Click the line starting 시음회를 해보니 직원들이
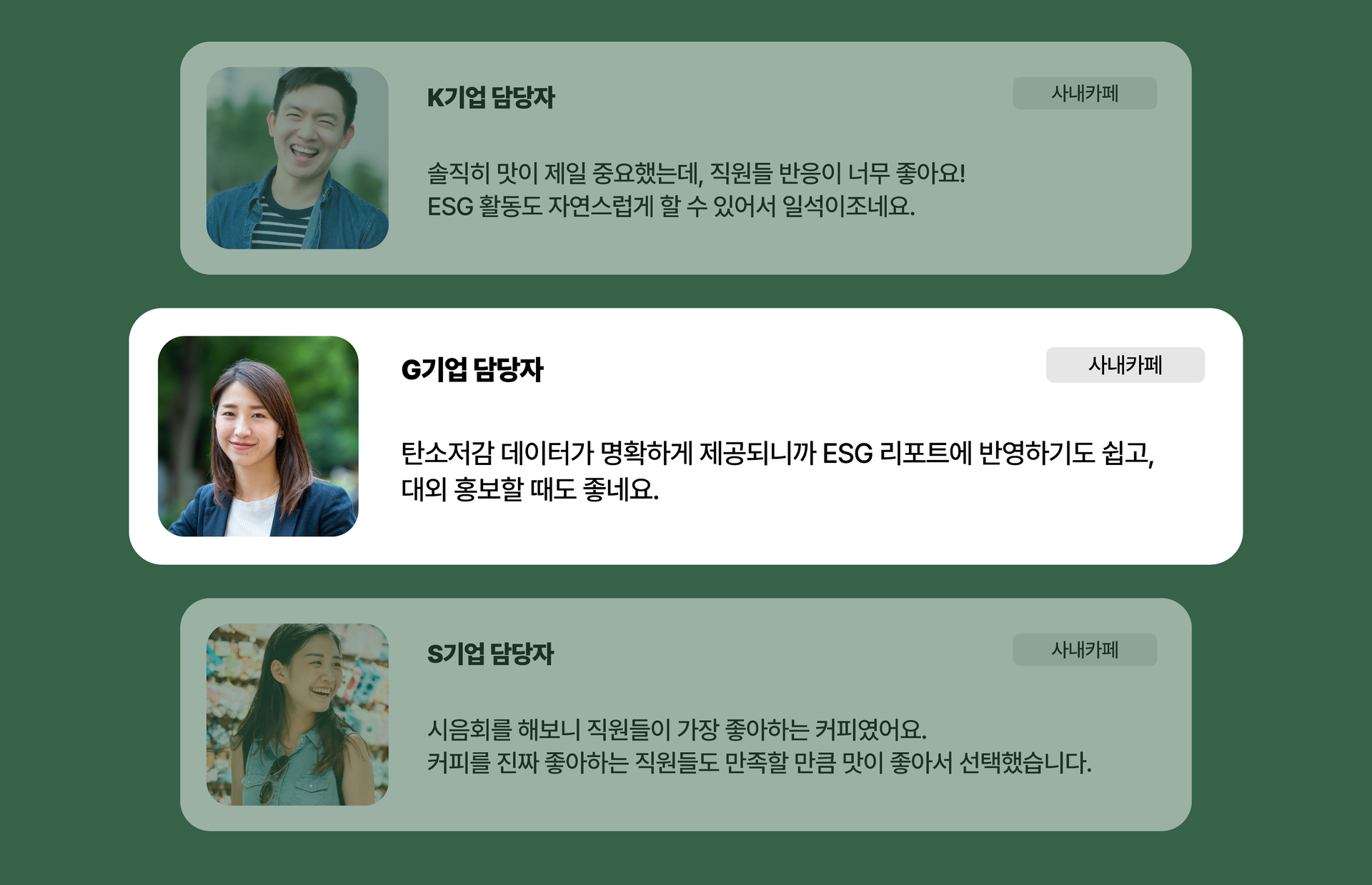 click(677, 729)
